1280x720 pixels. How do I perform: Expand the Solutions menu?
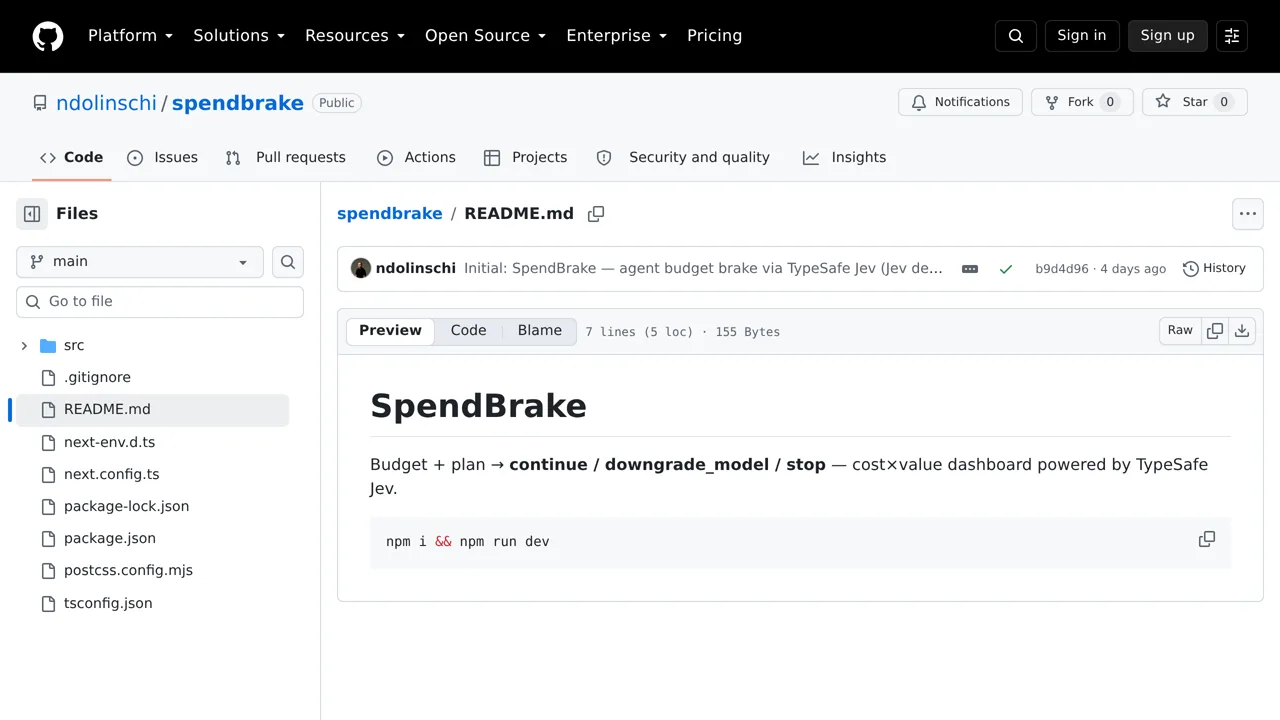point(239,36)
